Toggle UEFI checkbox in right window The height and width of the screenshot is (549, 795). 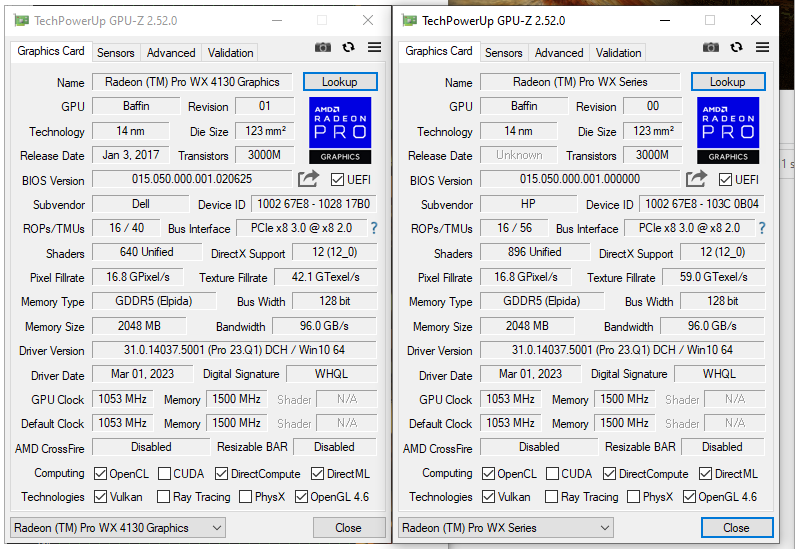pos(725,179)
